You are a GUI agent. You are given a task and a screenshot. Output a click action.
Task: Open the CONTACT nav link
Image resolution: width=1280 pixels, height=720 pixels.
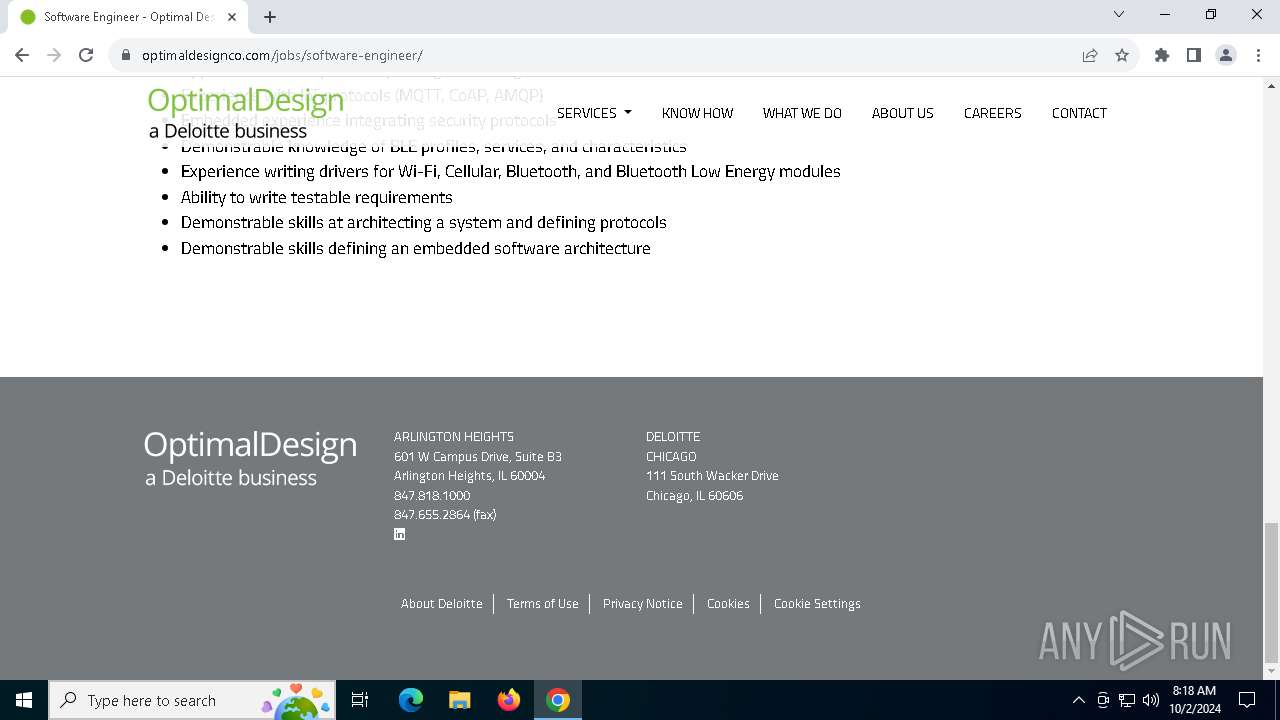coord(1079,113)
